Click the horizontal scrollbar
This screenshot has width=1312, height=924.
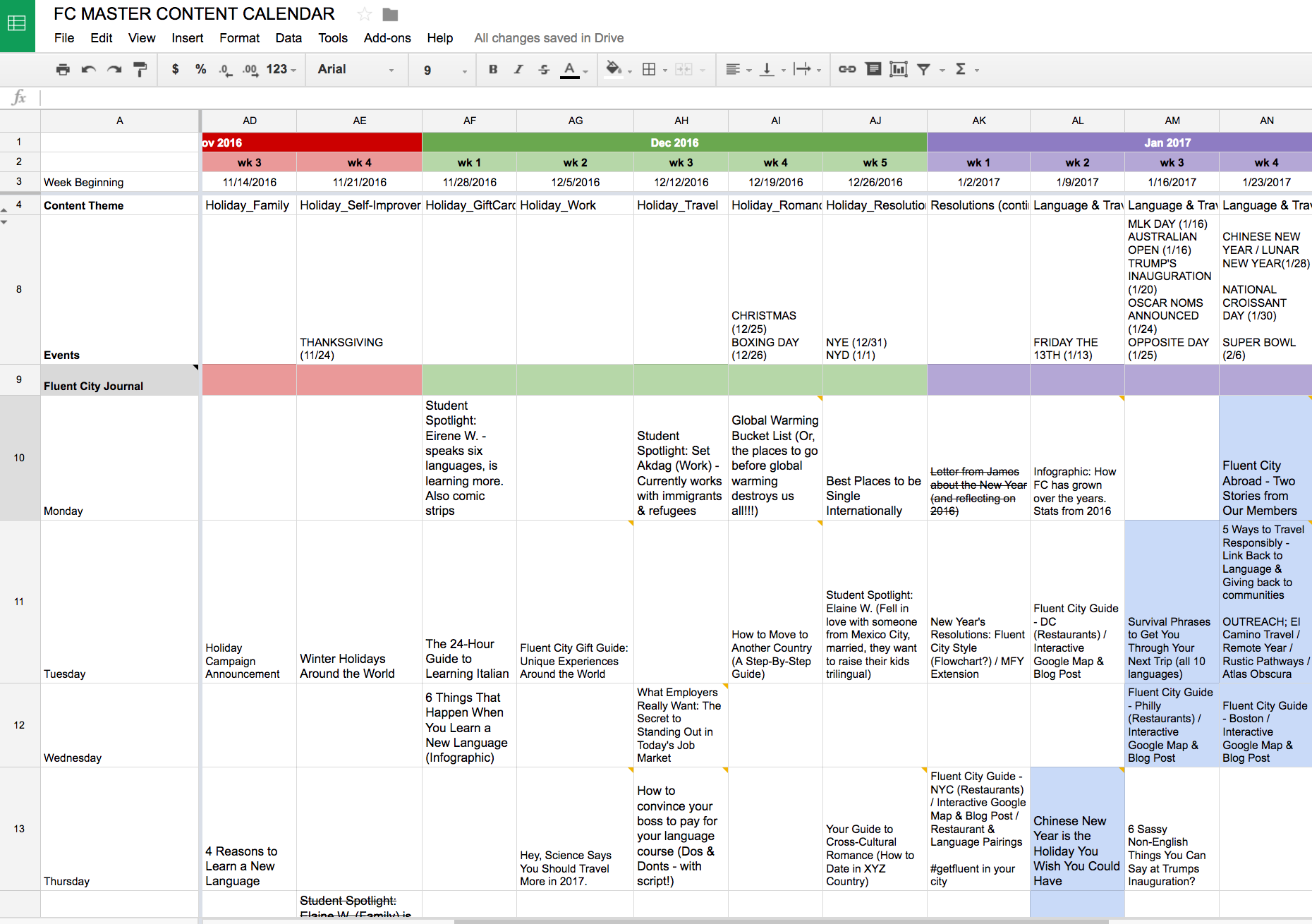tap(781, 920)
